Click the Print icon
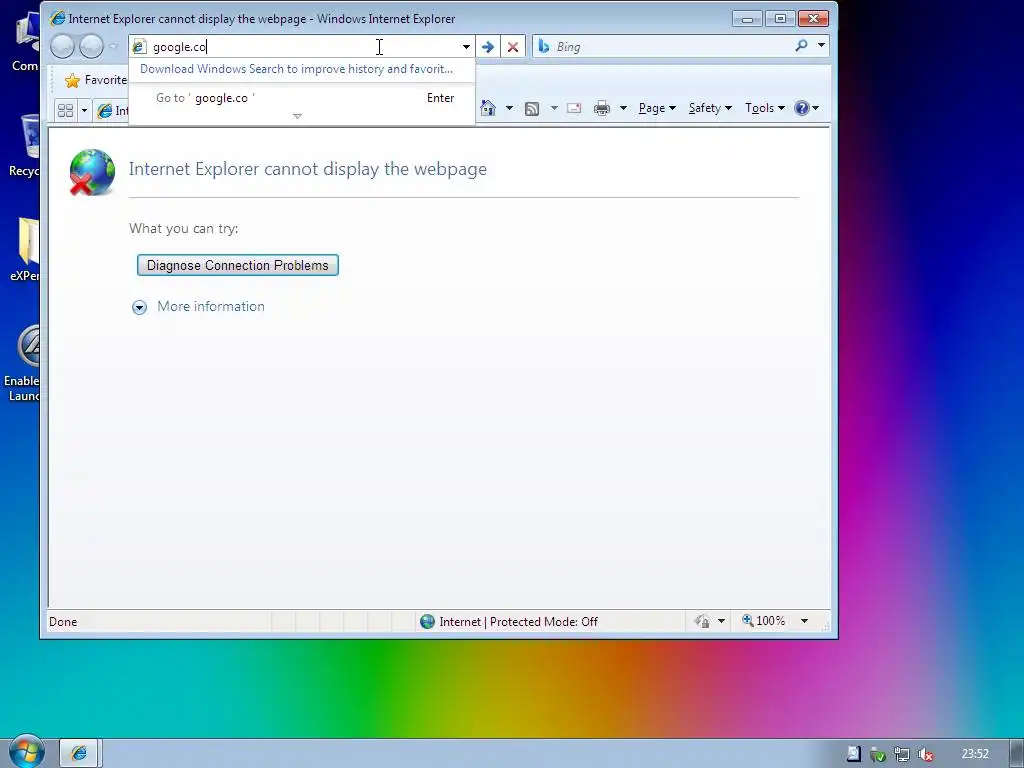This screenshot has height=768, width=1024. click(x=601, y=108)
